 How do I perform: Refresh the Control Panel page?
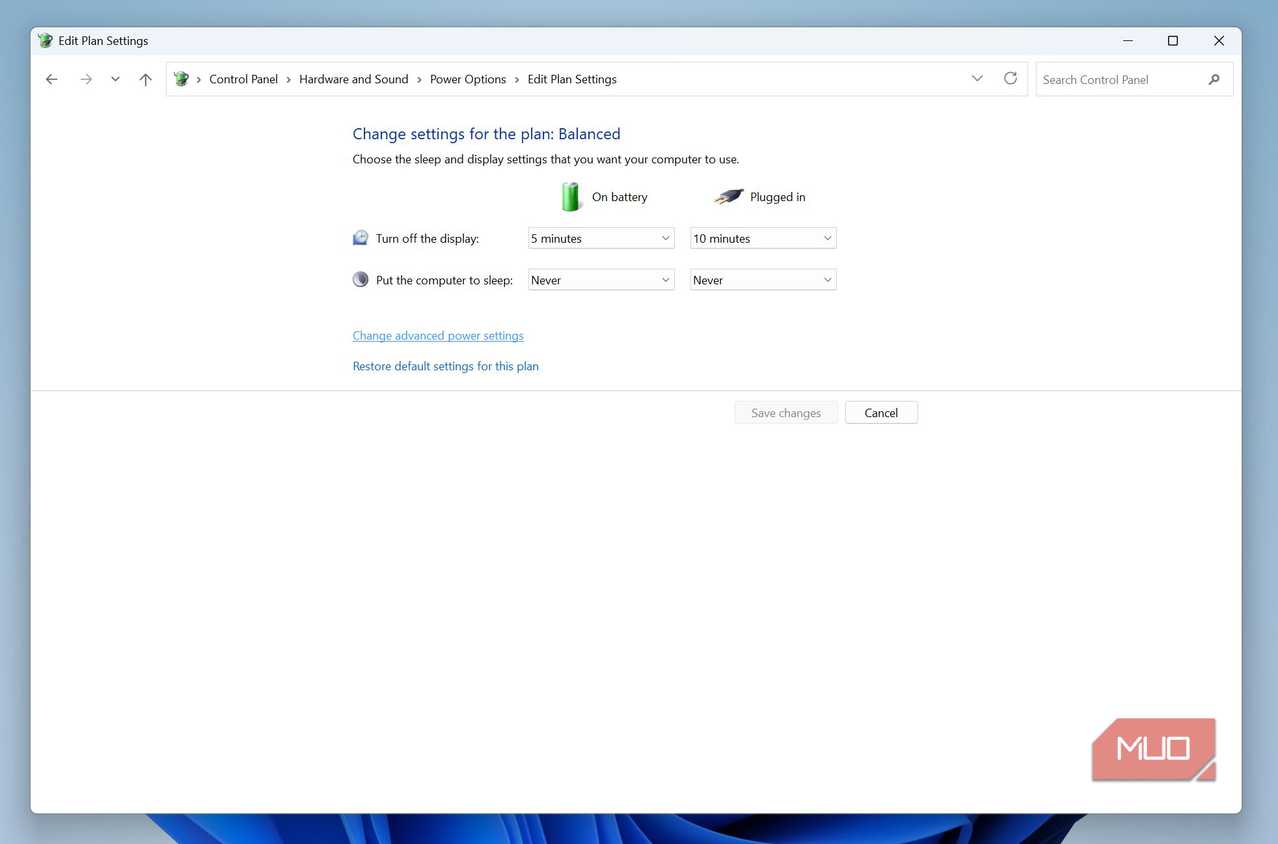1010,78
